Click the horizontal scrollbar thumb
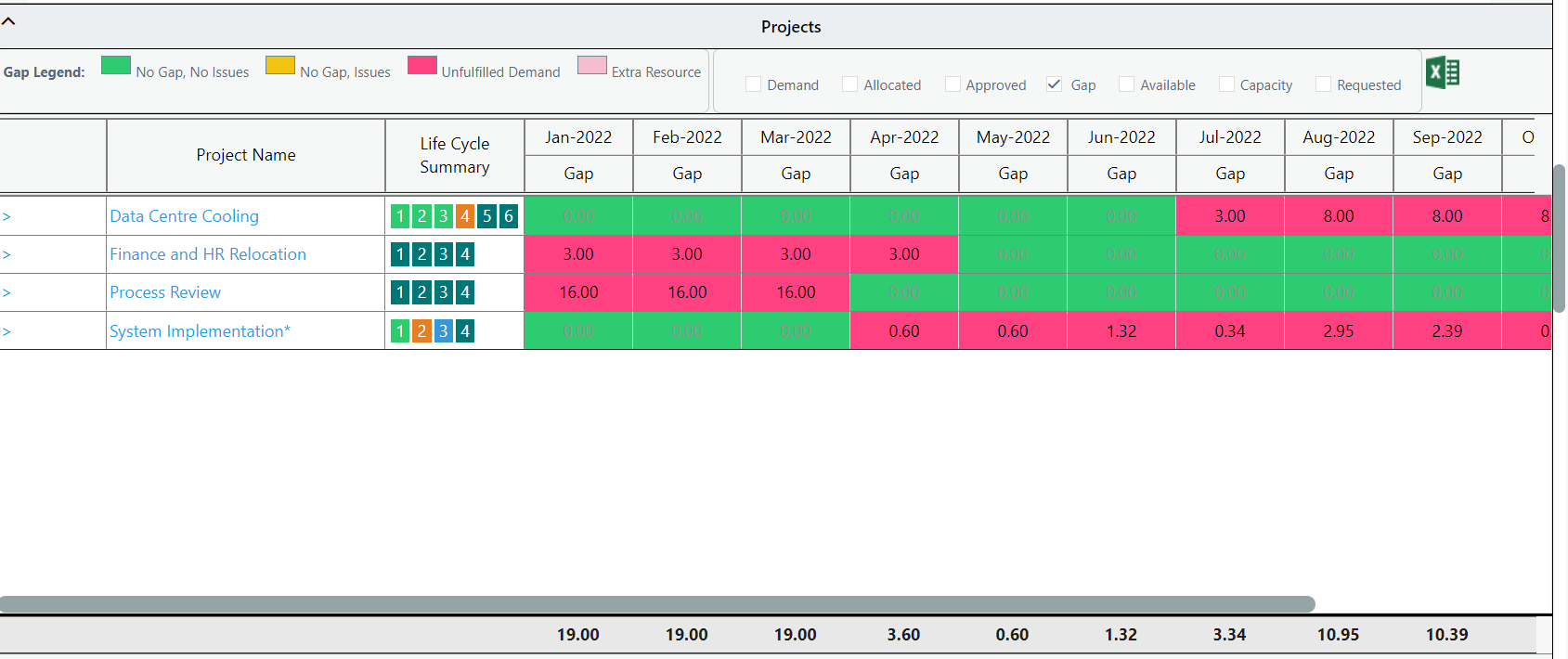 coord(657,604)
